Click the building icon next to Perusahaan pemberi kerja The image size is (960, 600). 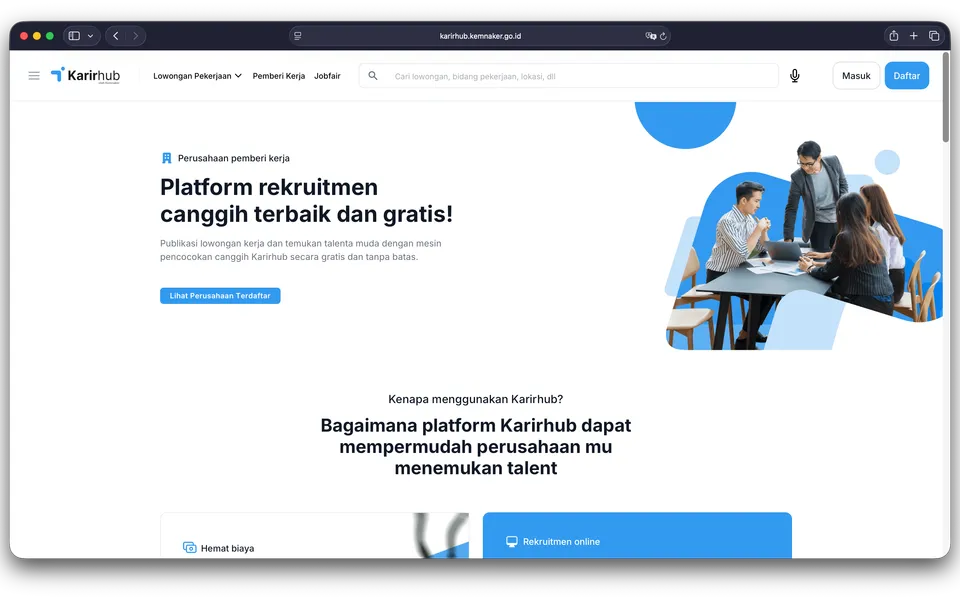[x=167, y=158]
